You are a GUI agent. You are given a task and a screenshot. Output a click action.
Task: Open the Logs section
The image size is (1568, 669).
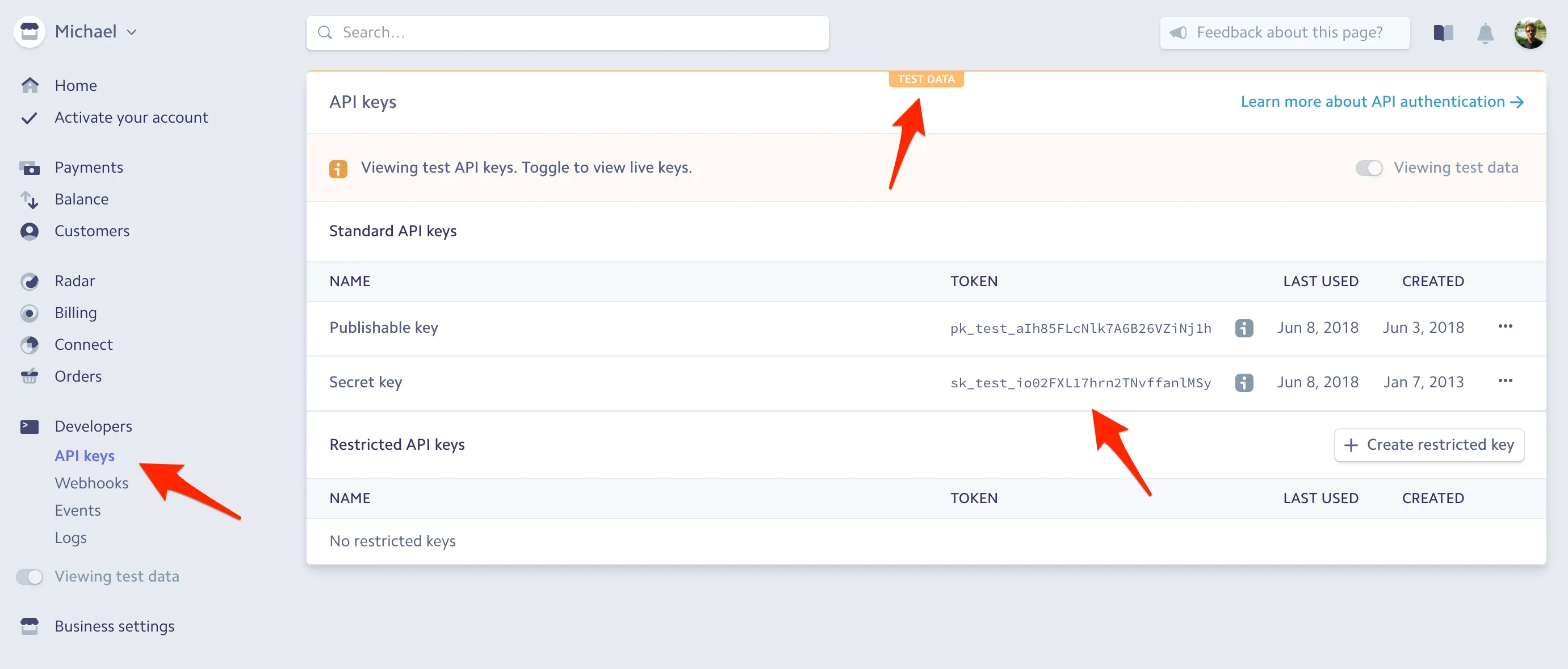point(70,537)
